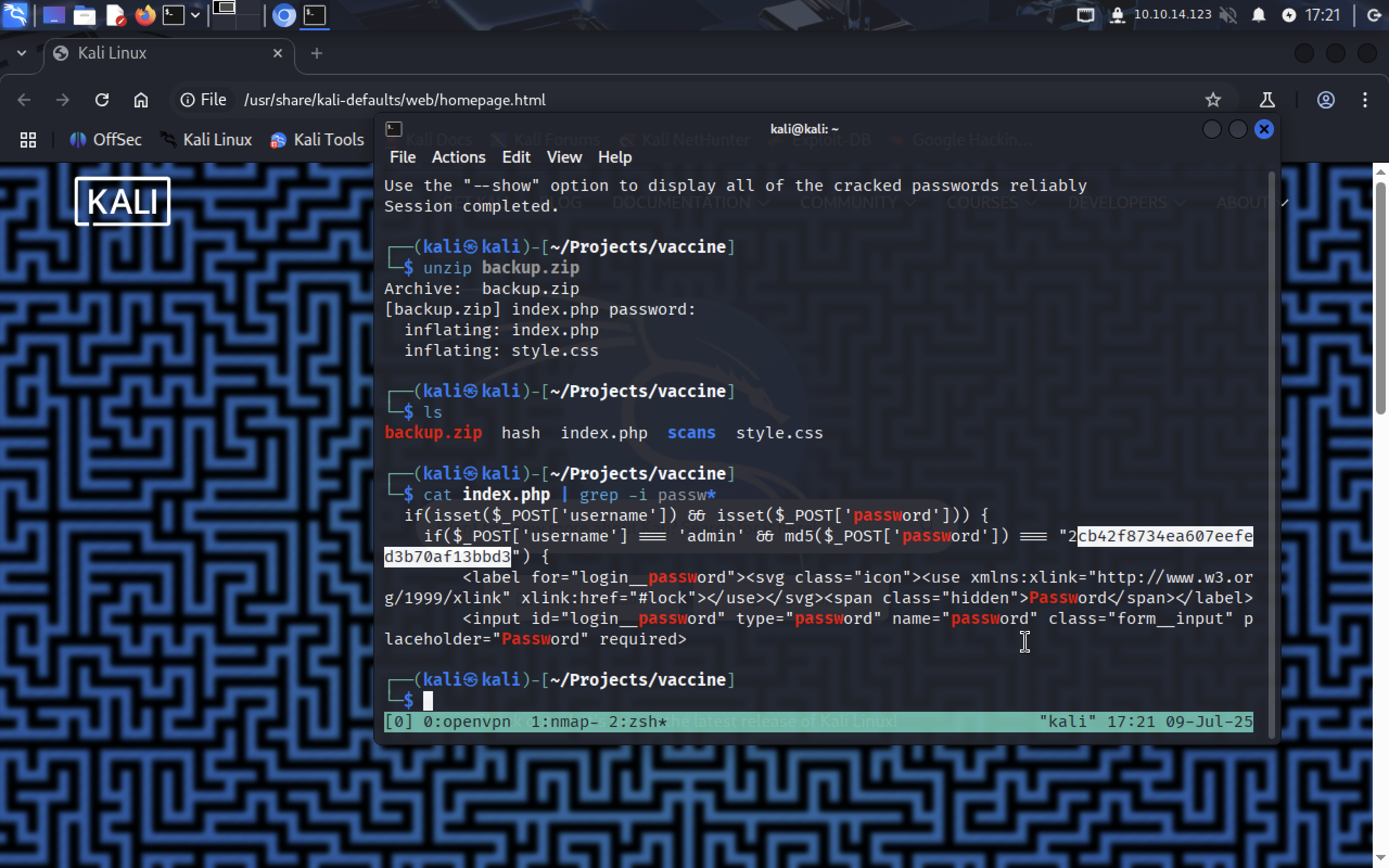Open the Kali Linux bookmark
This screenshot has height=868, width=1389.
[x=207, y=139]
